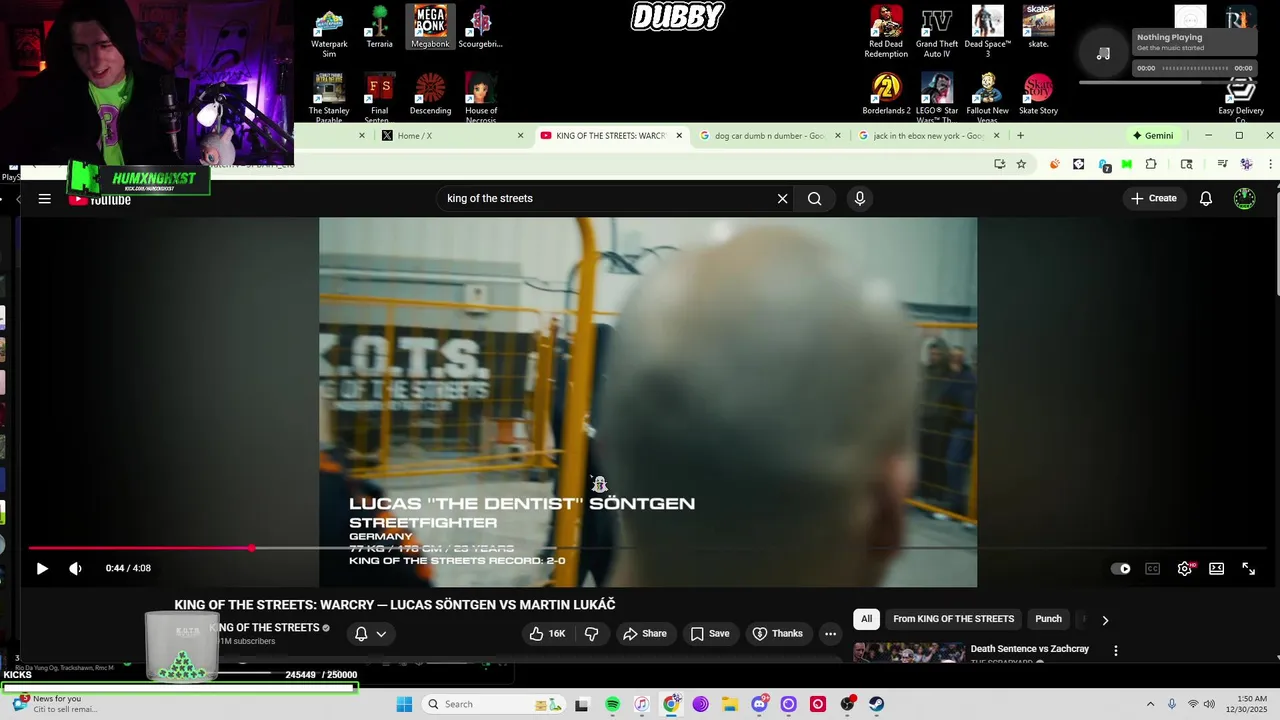Open Death Sentence vs Zachcray video
Image resolution: width=1280 pixels, height=720 pixels.
pyautogui.click(x=1029, y=649)
